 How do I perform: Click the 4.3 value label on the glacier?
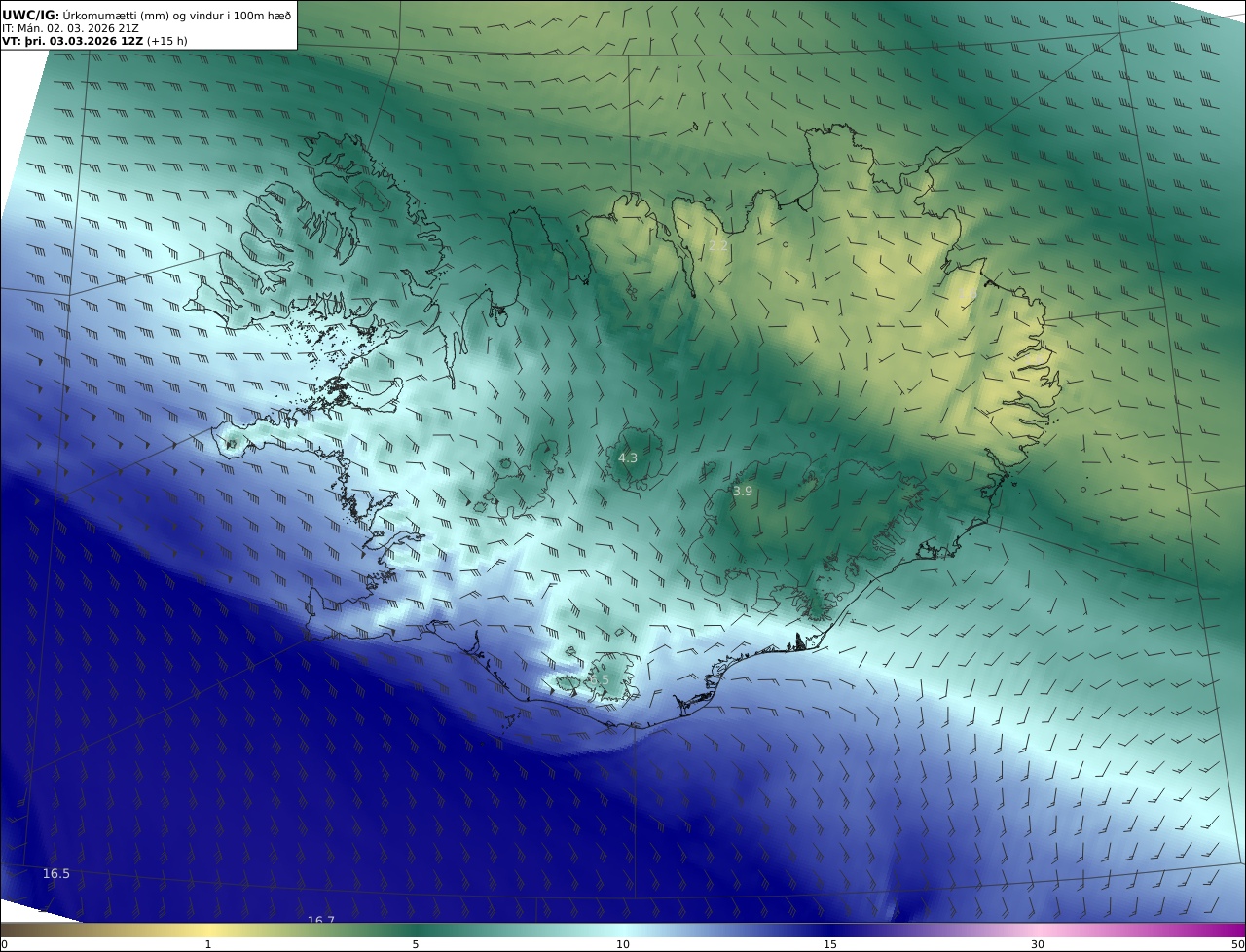628,458
